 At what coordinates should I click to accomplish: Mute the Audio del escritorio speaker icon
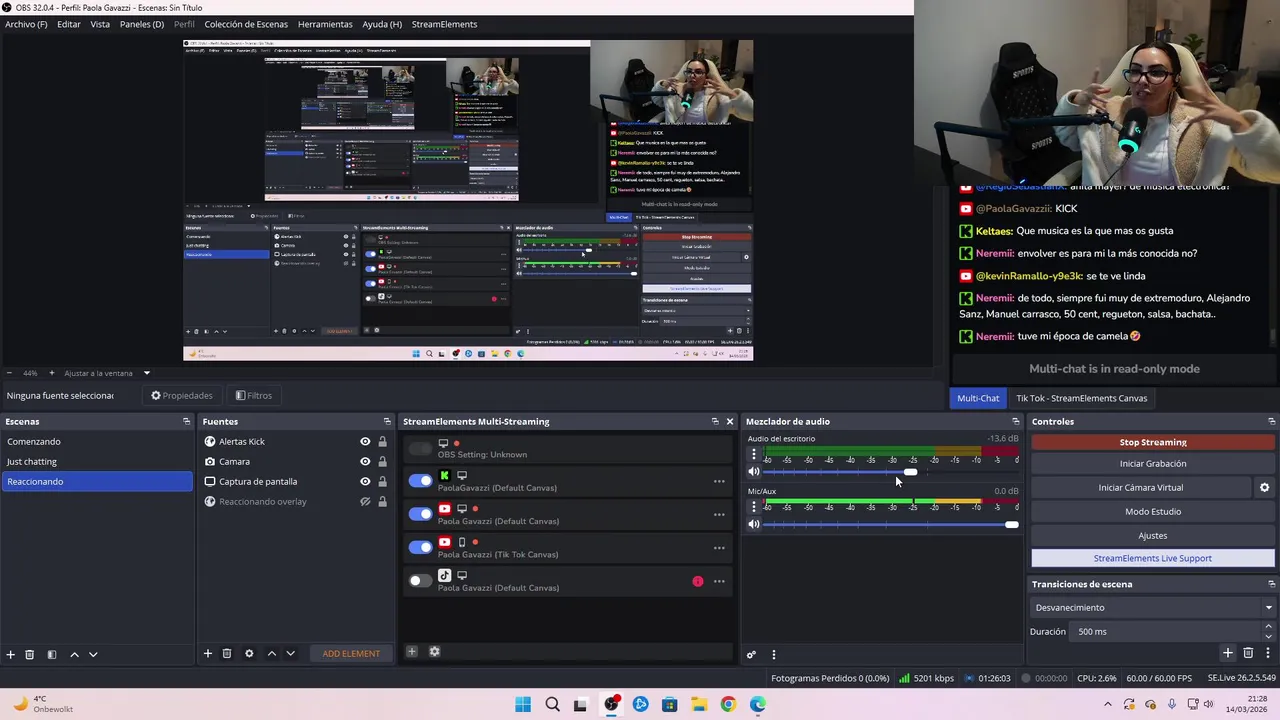pos(754,472)
